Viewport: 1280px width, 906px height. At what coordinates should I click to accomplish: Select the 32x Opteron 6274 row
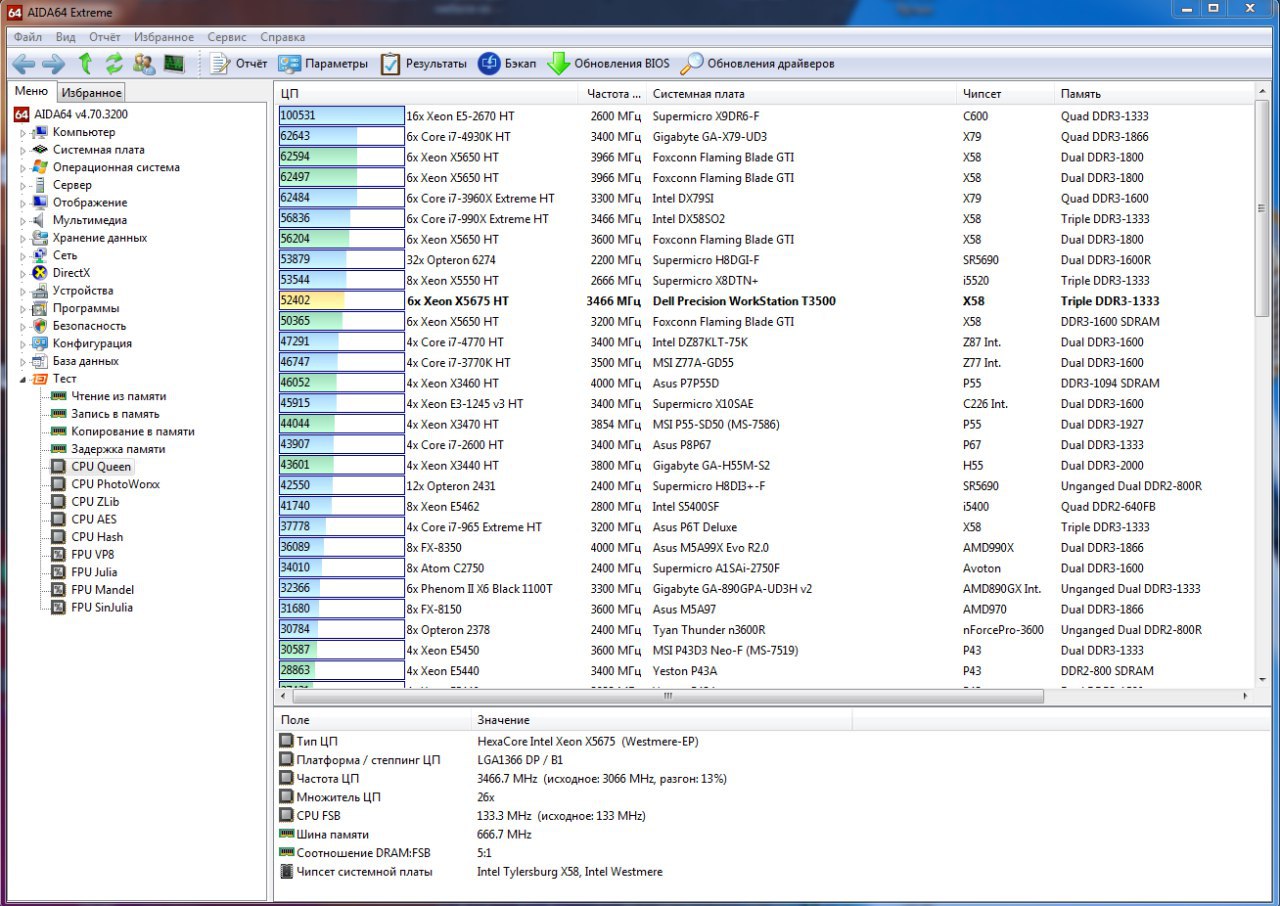tap(765, 260)
